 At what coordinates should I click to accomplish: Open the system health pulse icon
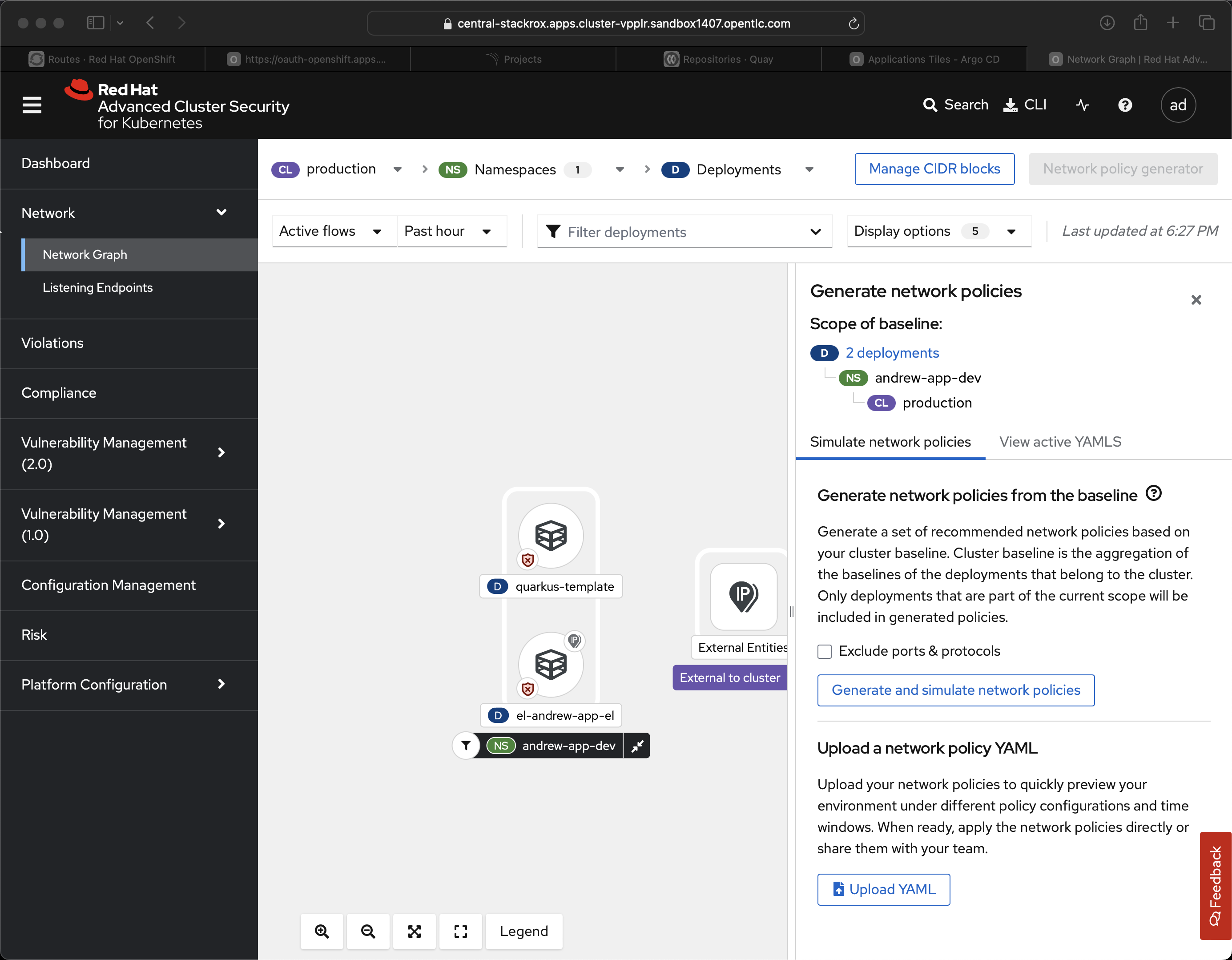1082,105
